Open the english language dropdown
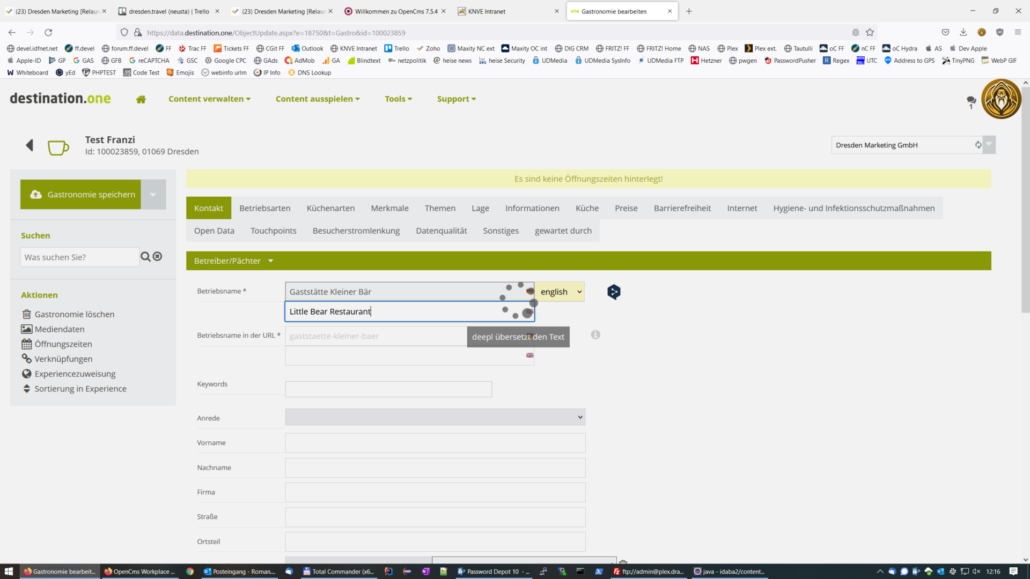 (560, 292)
